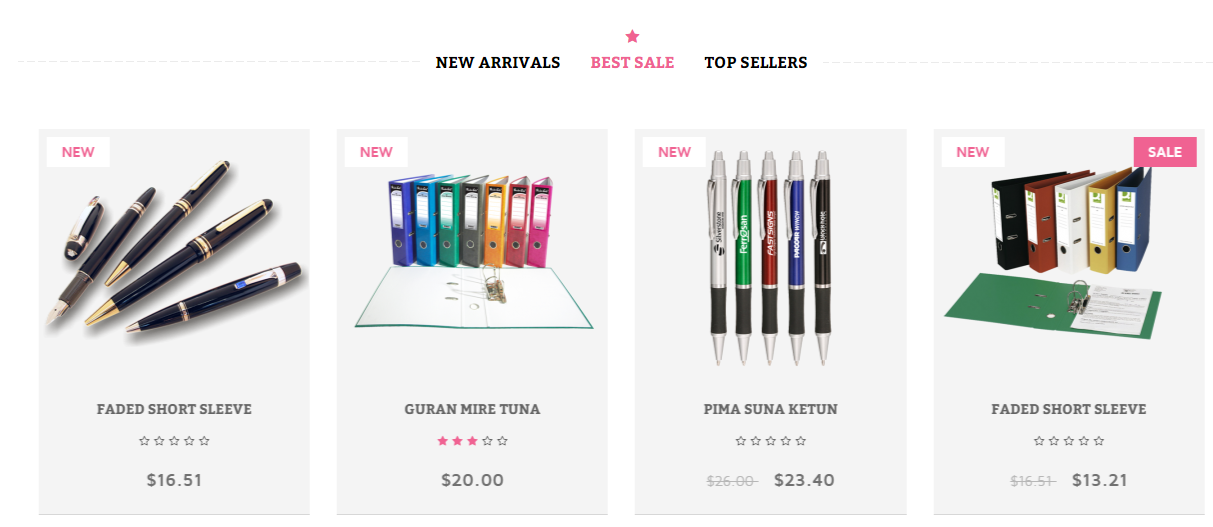Click Faded Short Sleeve title priced $13.21
This screenshot has width=1213, height=527.
point(1069,409)
